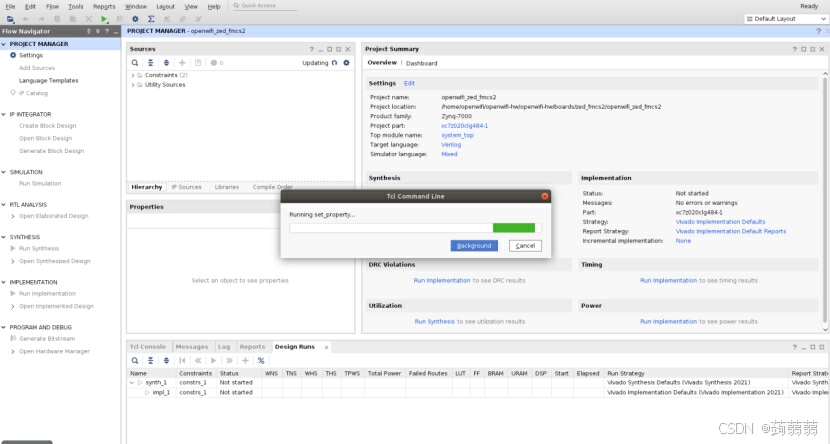Click Vivado Implementation Defaults strategy link
This screenshot has width=830, height=444.
(x=720, y=222)
